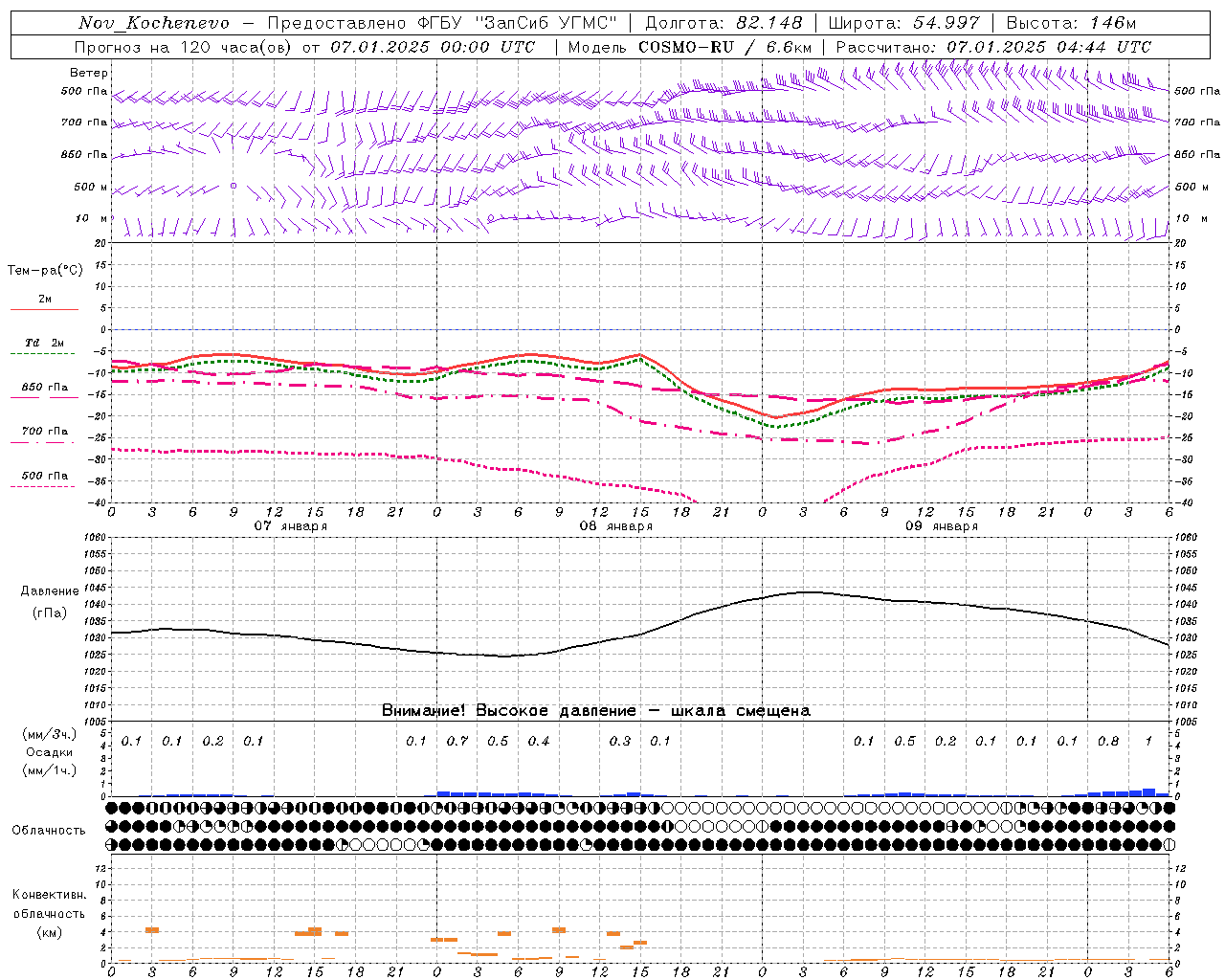Click the Ветер wind panel label
Image resolution: width=1225 pixels, height=980 pixels.
[89, 73]
